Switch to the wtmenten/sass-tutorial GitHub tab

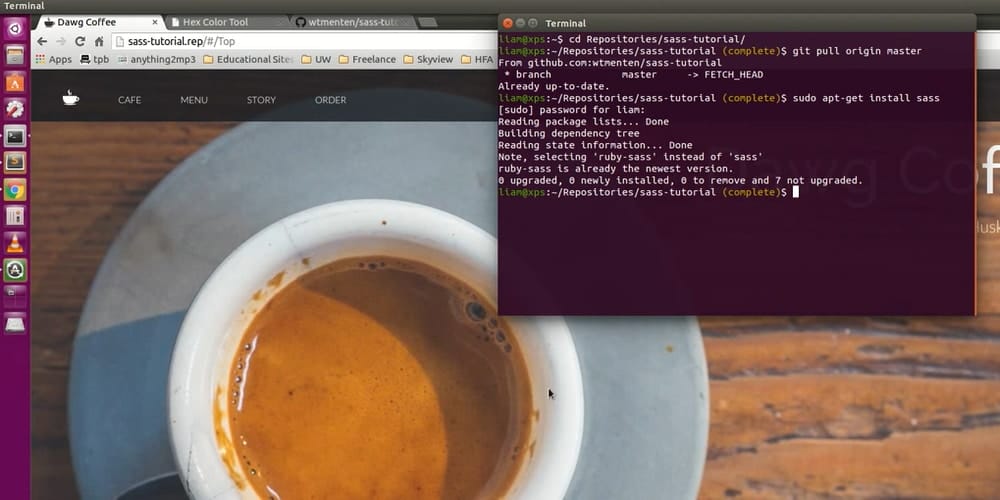click(353, 22)
